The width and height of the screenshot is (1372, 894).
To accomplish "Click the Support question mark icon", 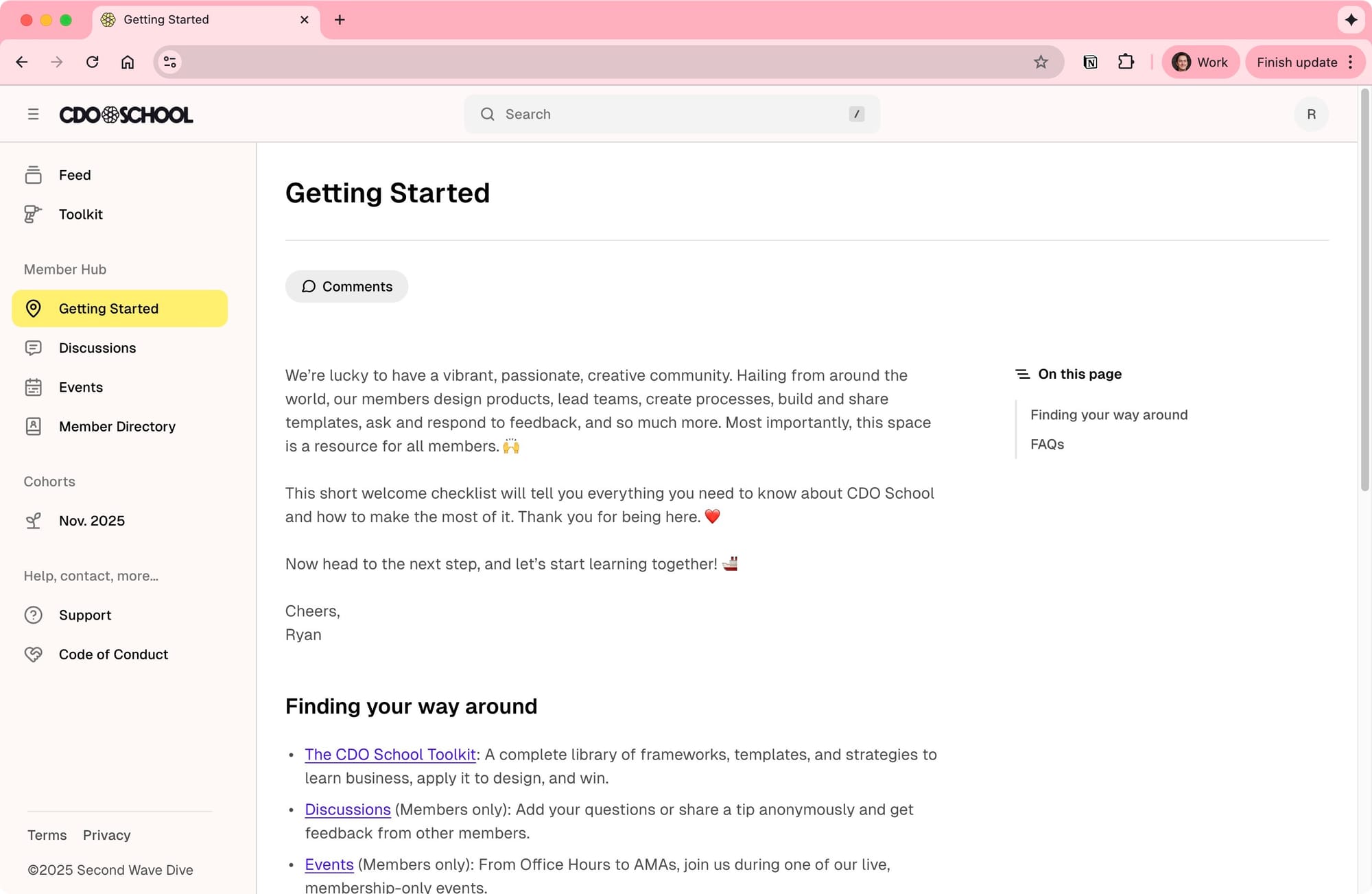I will click(x=33, y=615).
